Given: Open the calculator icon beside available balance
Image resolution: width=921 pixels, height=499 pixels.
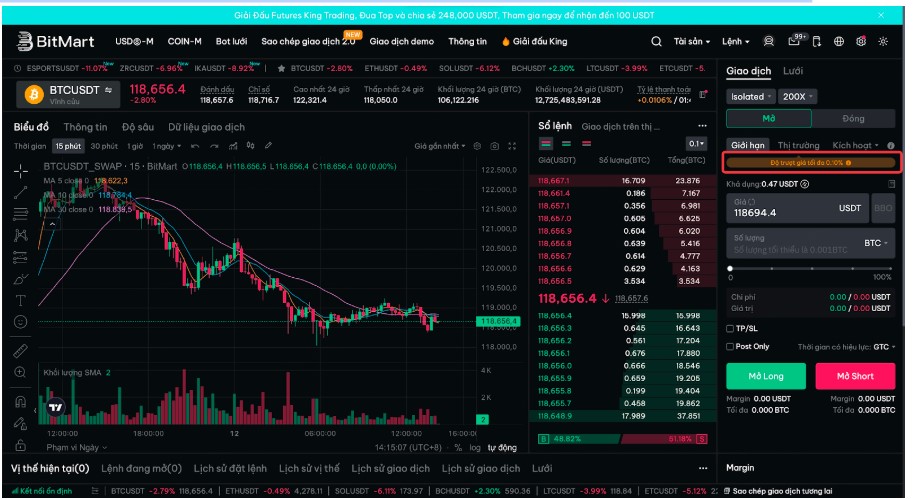Looking at the screenshot, I should (891, 184).
